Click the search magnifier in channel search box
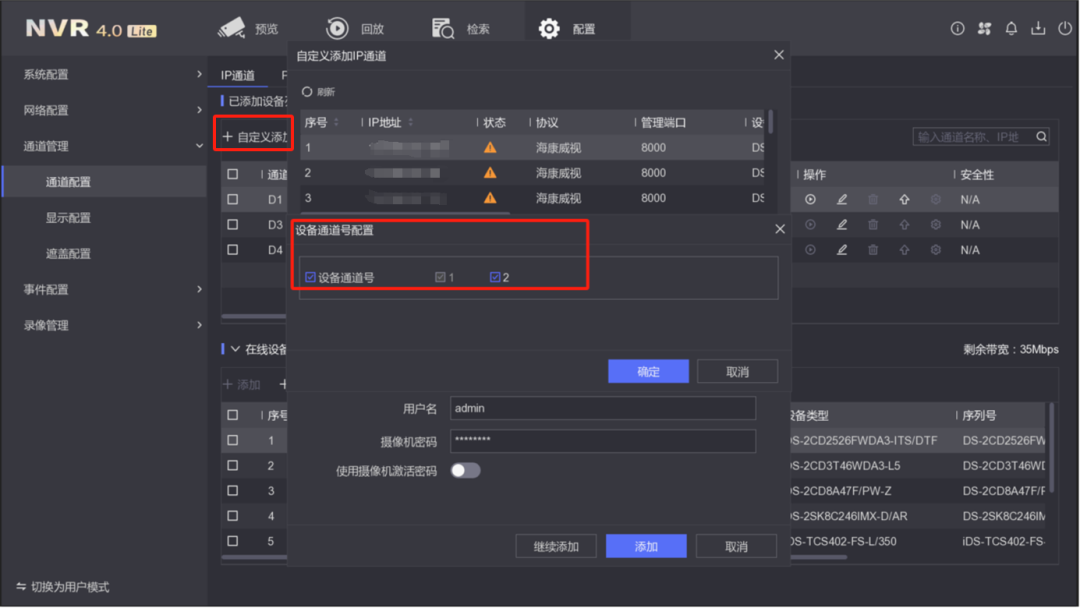The height and width of the screenshot is (608, 1080). (1041, 137)
